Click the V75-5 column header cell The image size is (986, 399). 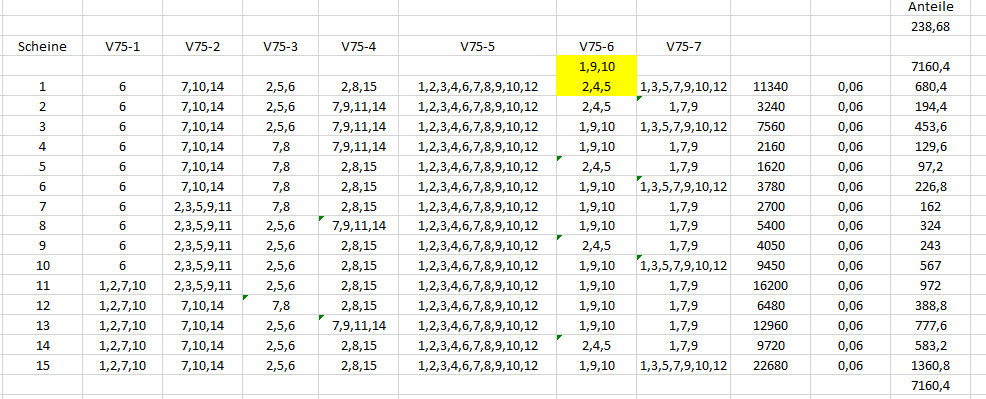pos(478,46)
